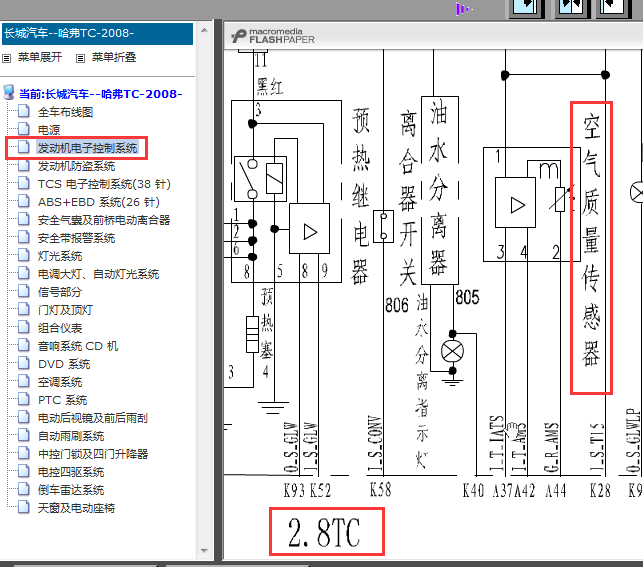This screenshot has height=567, width=643.
Task: Click the purple sound-wave icon in top bar
Action: pyautogui.click(x=463, y=9)
